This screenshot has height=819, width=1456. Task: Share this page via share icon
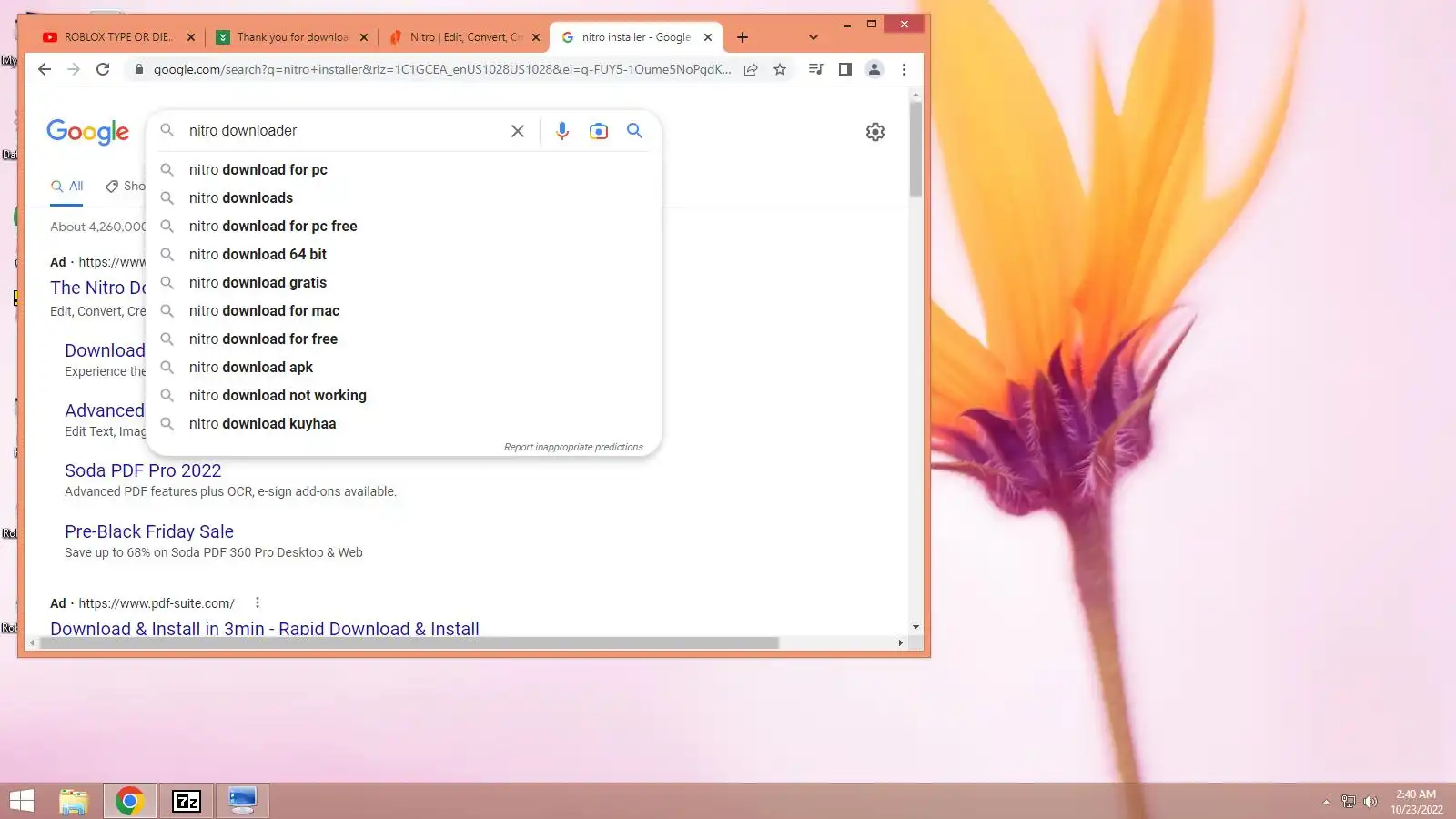pos(751,69)
